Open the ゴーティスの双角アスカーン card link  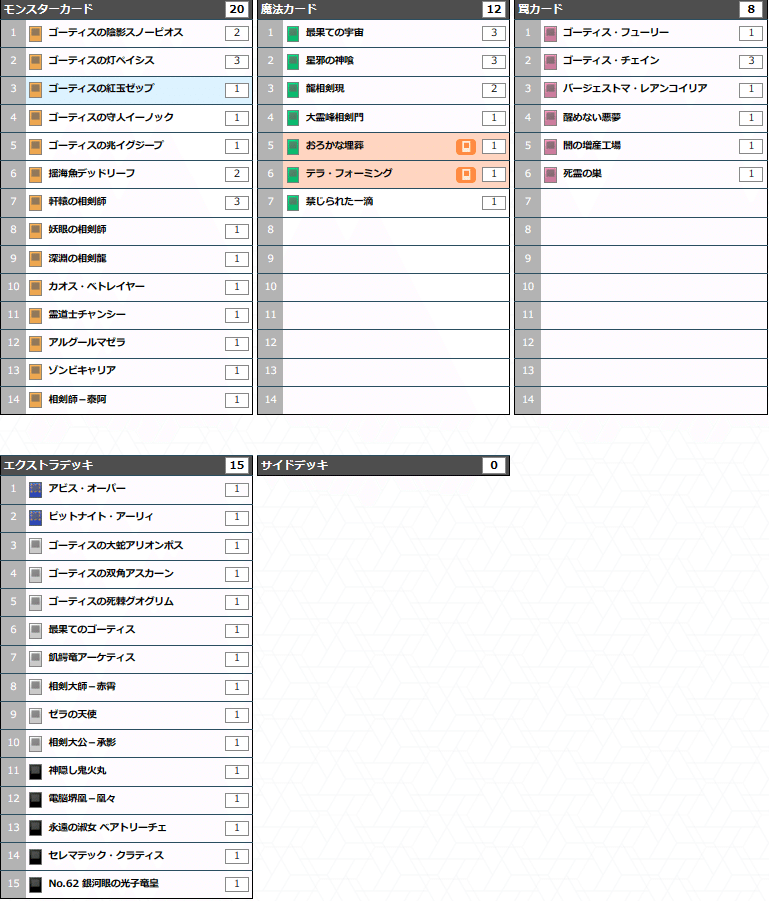(x=111, y=573)
